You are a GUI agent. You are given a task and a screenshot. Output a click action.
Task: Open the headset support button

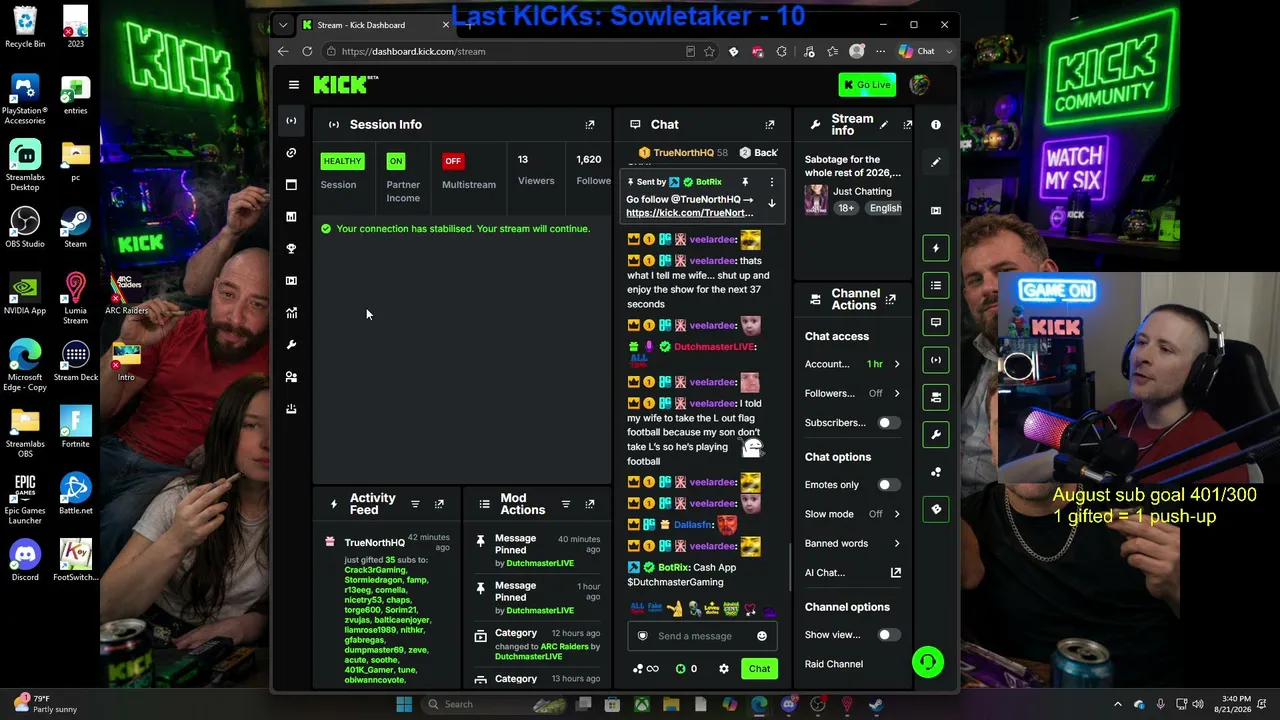[928, 662]
